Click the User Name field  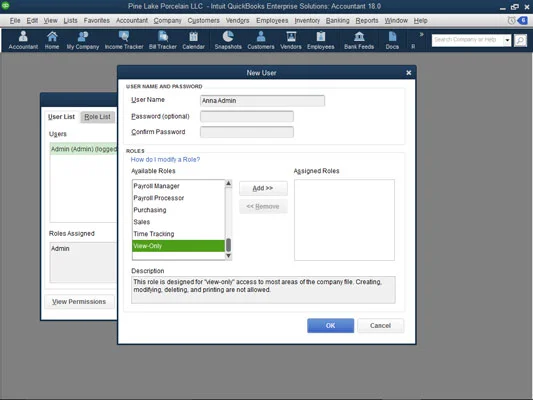262,101
